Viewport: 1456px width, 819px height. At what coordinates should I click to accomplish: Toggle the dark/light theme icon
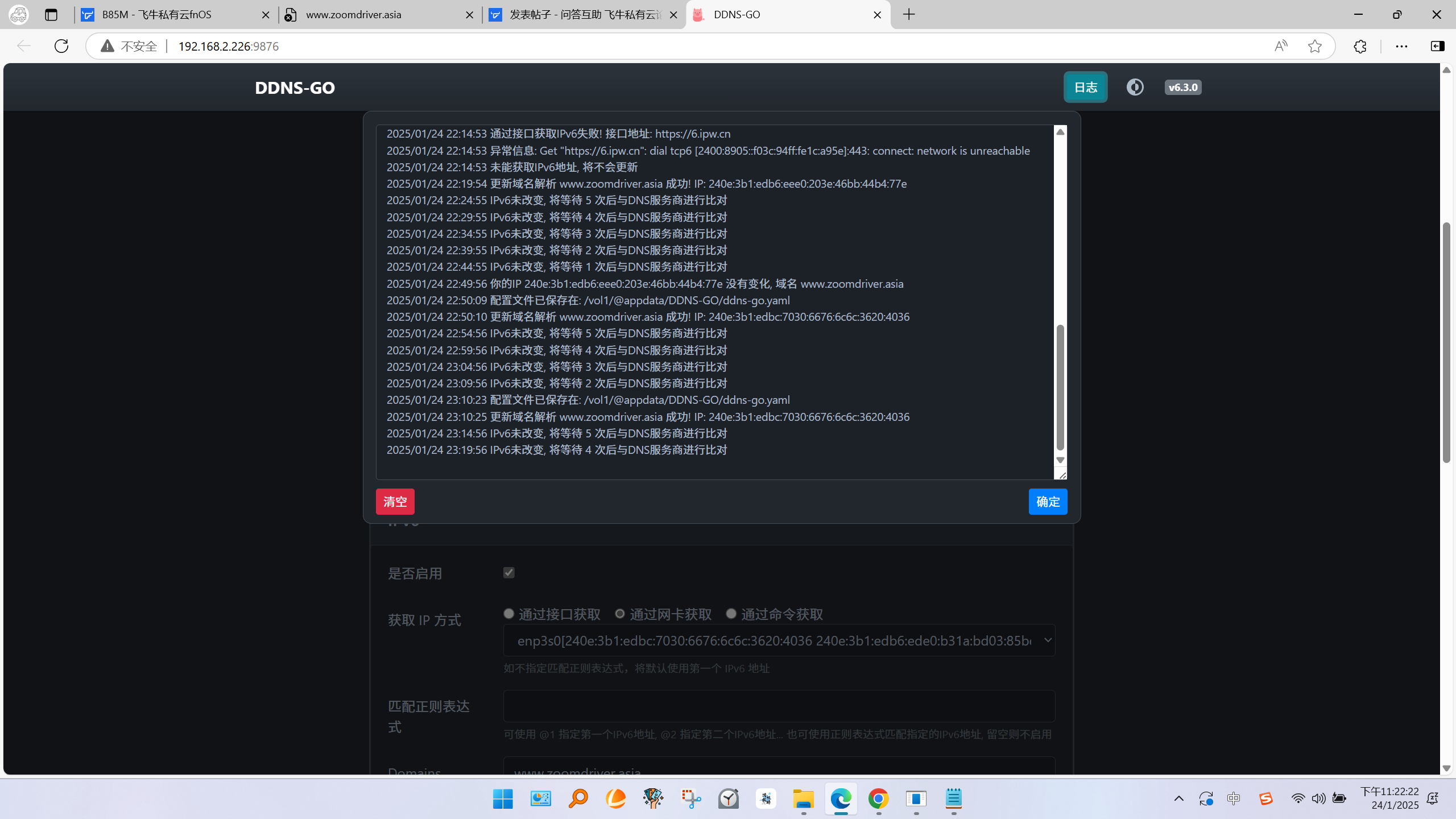[x=1135, y=87]
